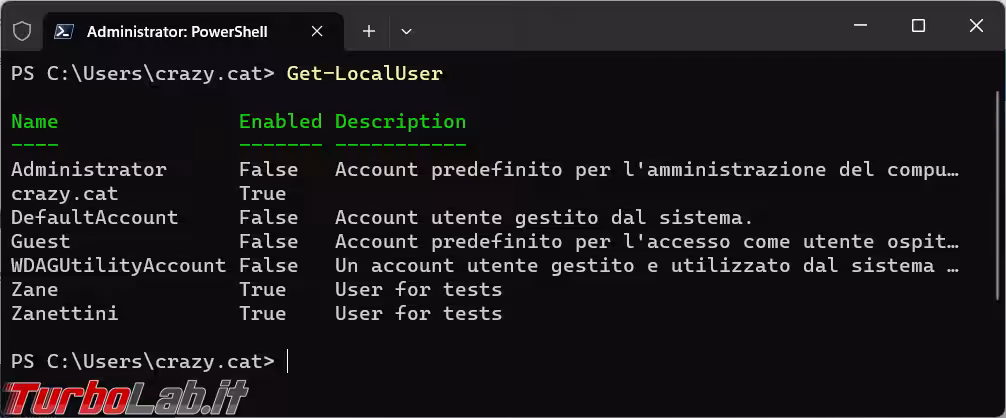
Task: Click the Description column header
Action: [400, 121]
